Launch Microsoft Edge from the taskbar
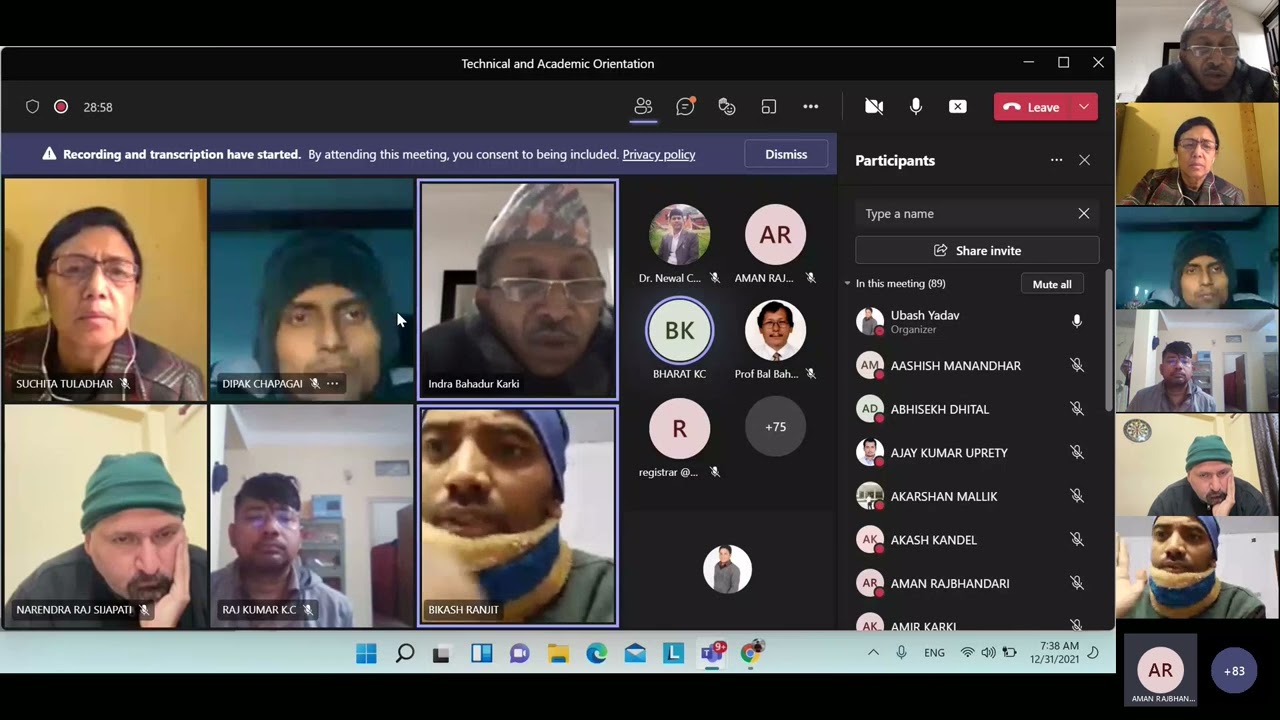Viewport: 1280px width, 720px height. point(596,654)
